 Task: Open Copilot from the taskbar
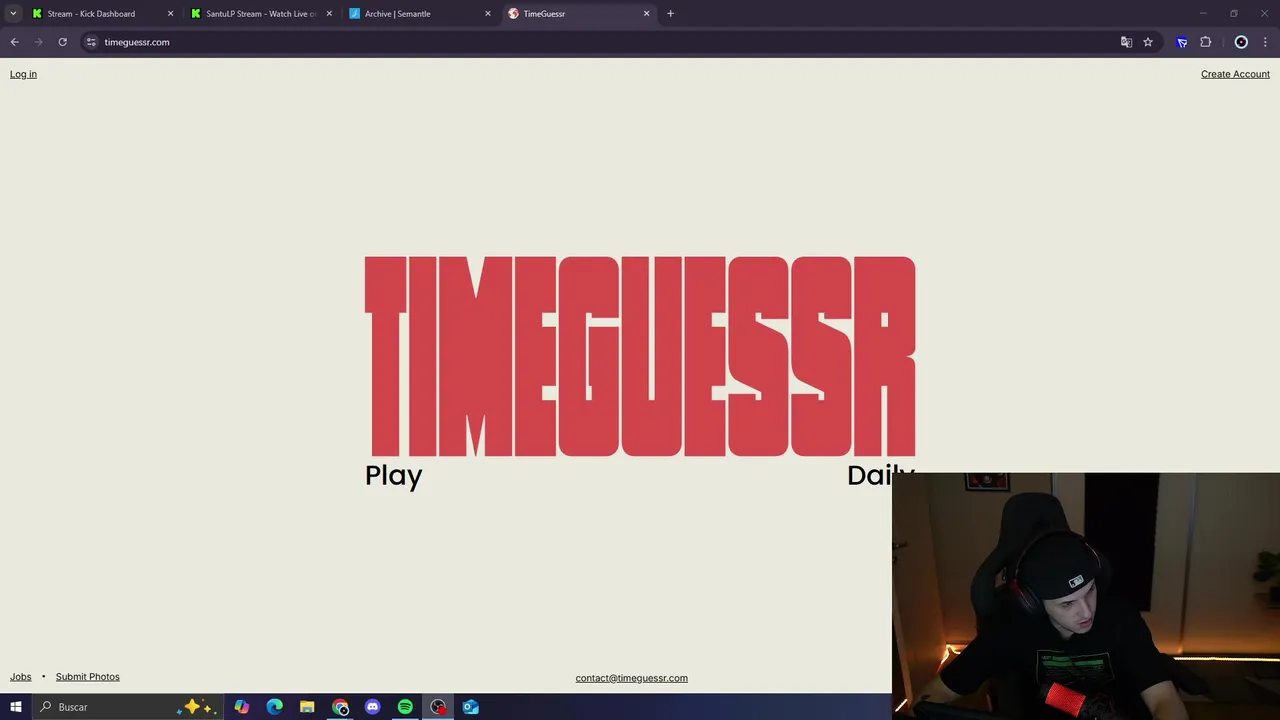tap(242, 707)
